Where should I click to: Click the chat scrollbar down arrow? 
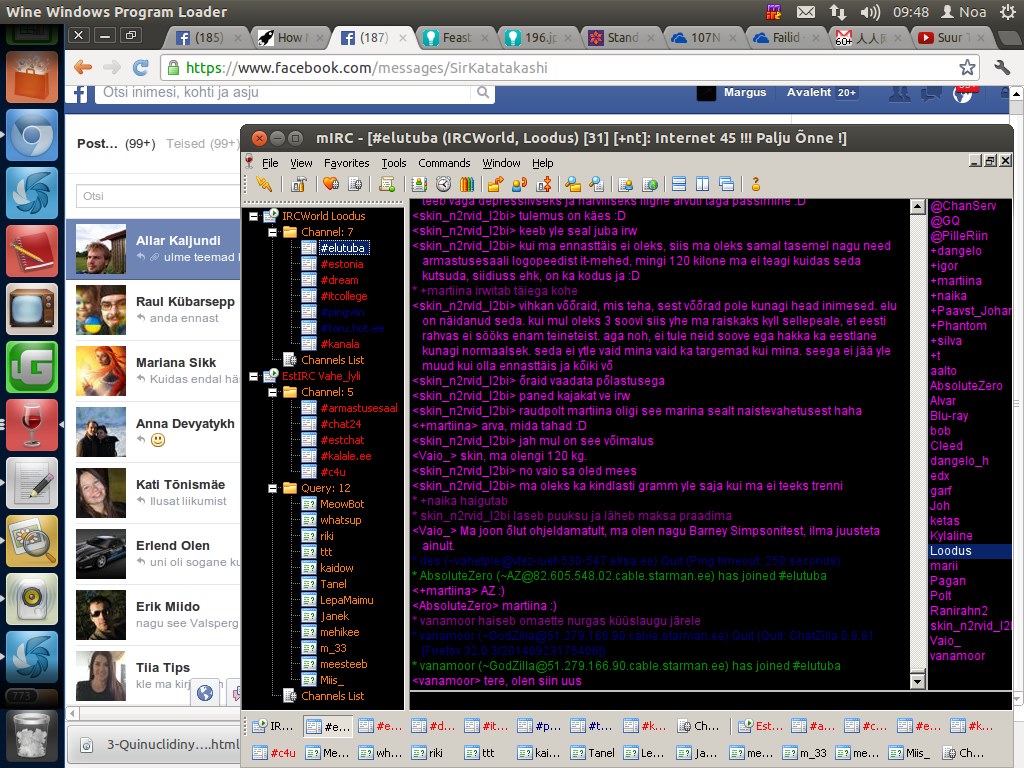coord(918,682)
